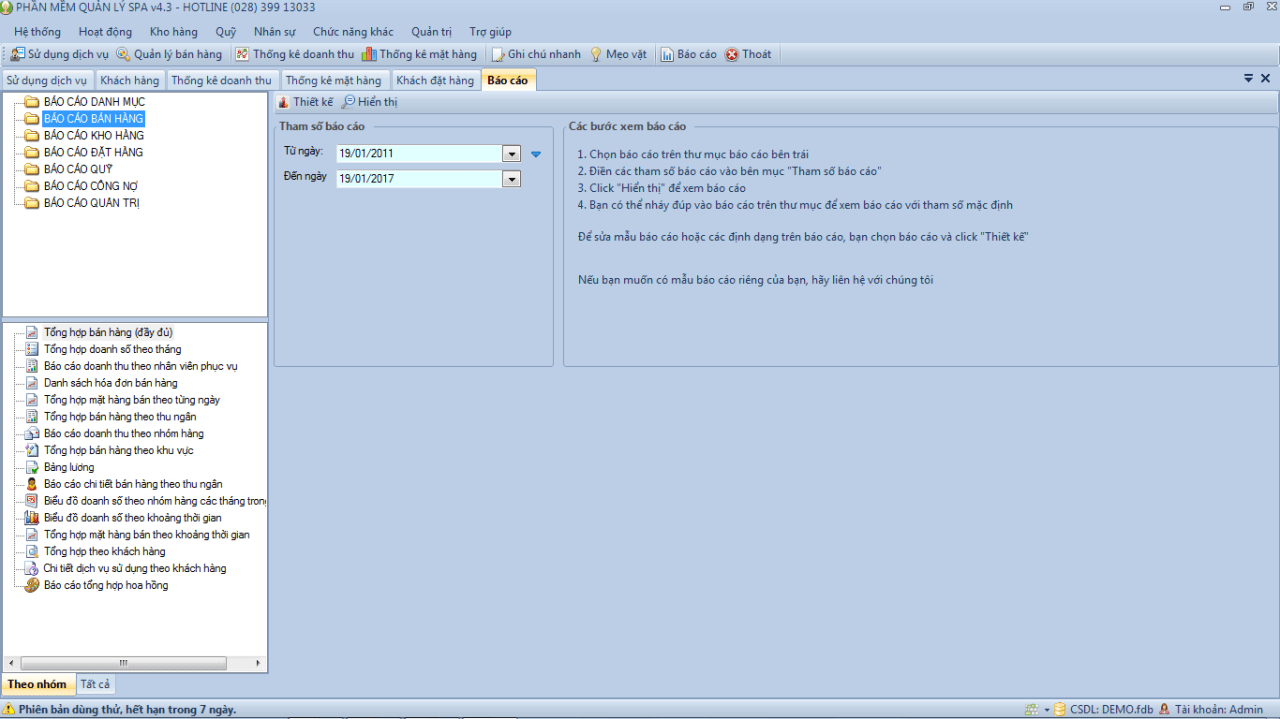Screen dimensions: 1280x719
Task: Open Ghi chú nhanh in the toolbar
Action: click(x=498, y=54)
